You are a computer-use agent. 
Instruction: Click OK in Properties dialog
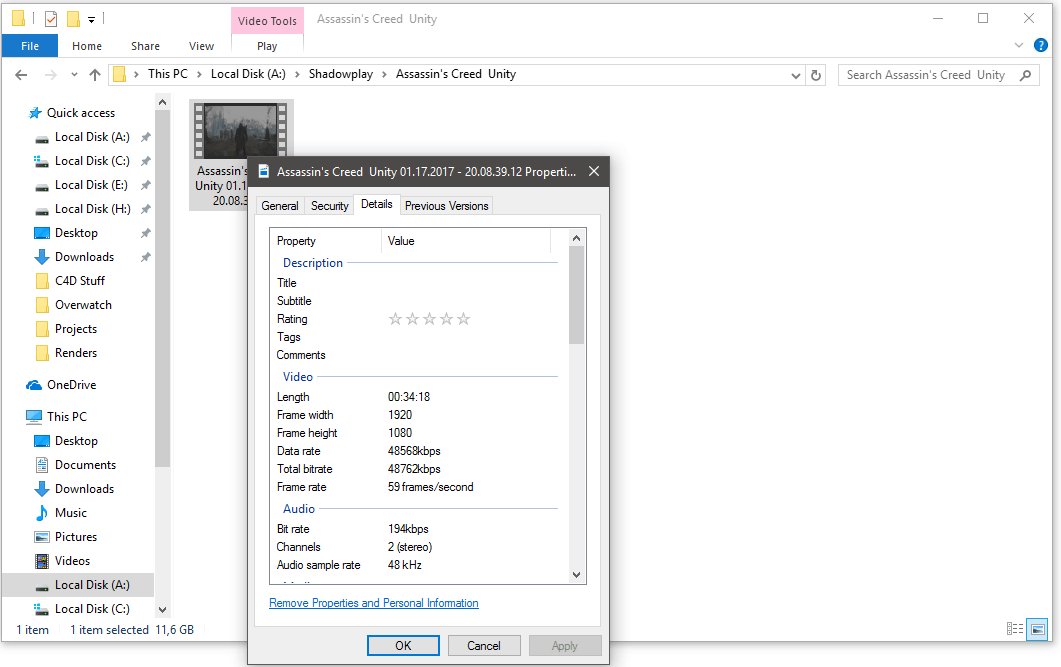(403, 645)
